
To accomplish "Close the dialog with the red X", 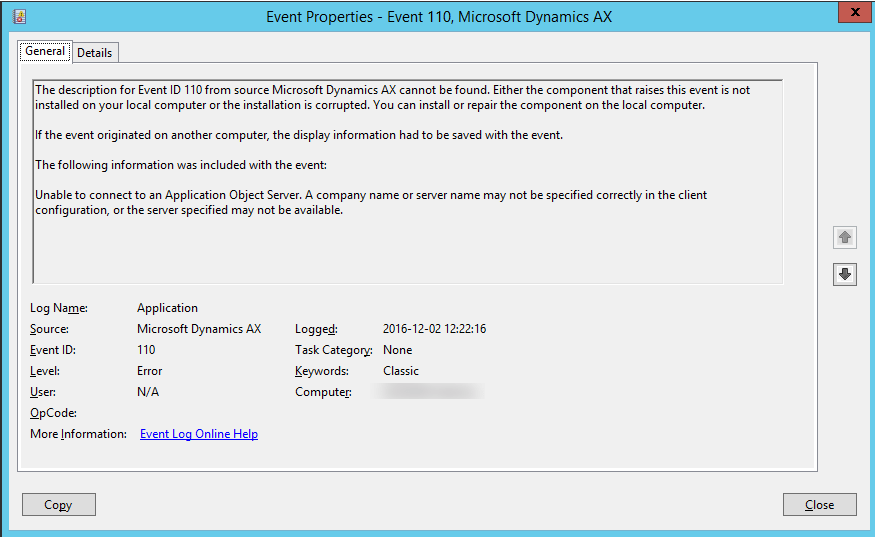I will pyautogui.click(x=855, y=12).
